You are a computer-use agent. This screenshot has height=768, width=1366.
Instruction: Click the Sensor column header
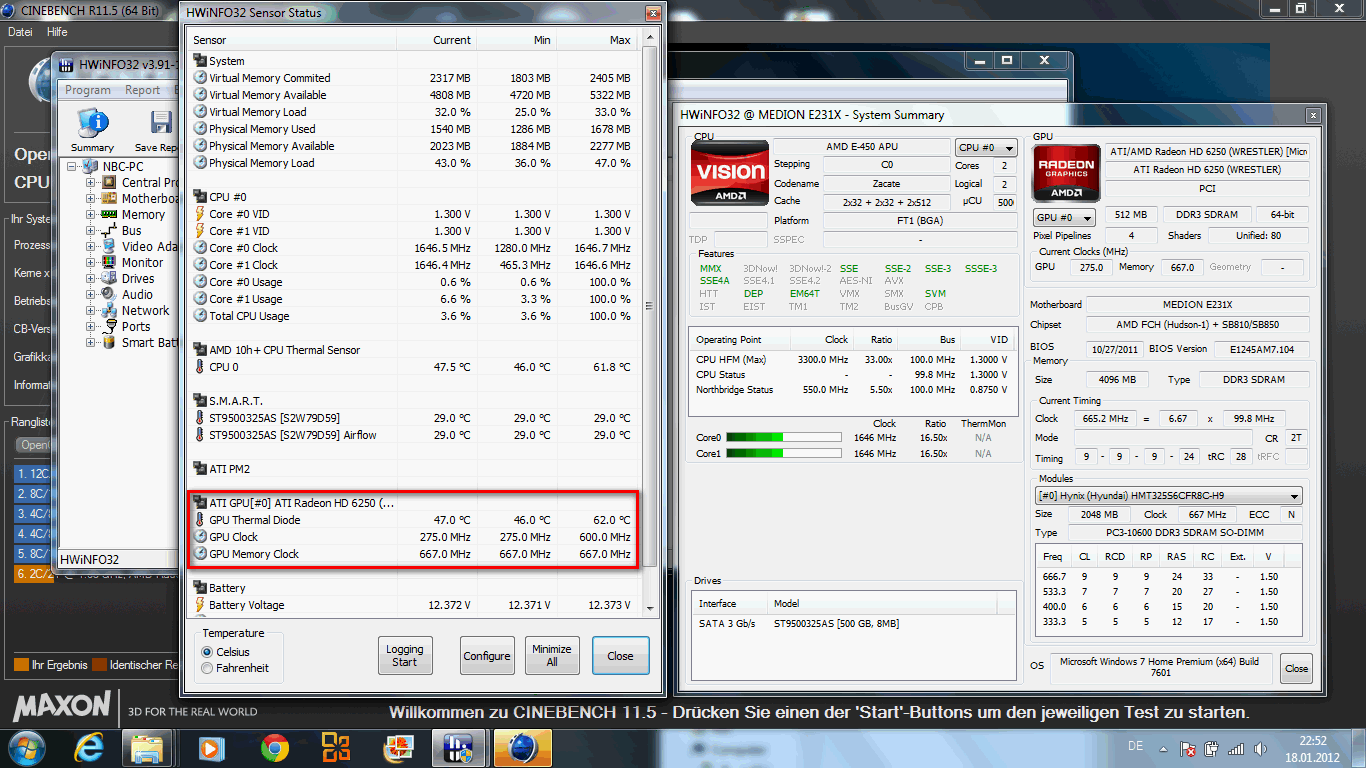pyautogui.click(x=293, y=40)
